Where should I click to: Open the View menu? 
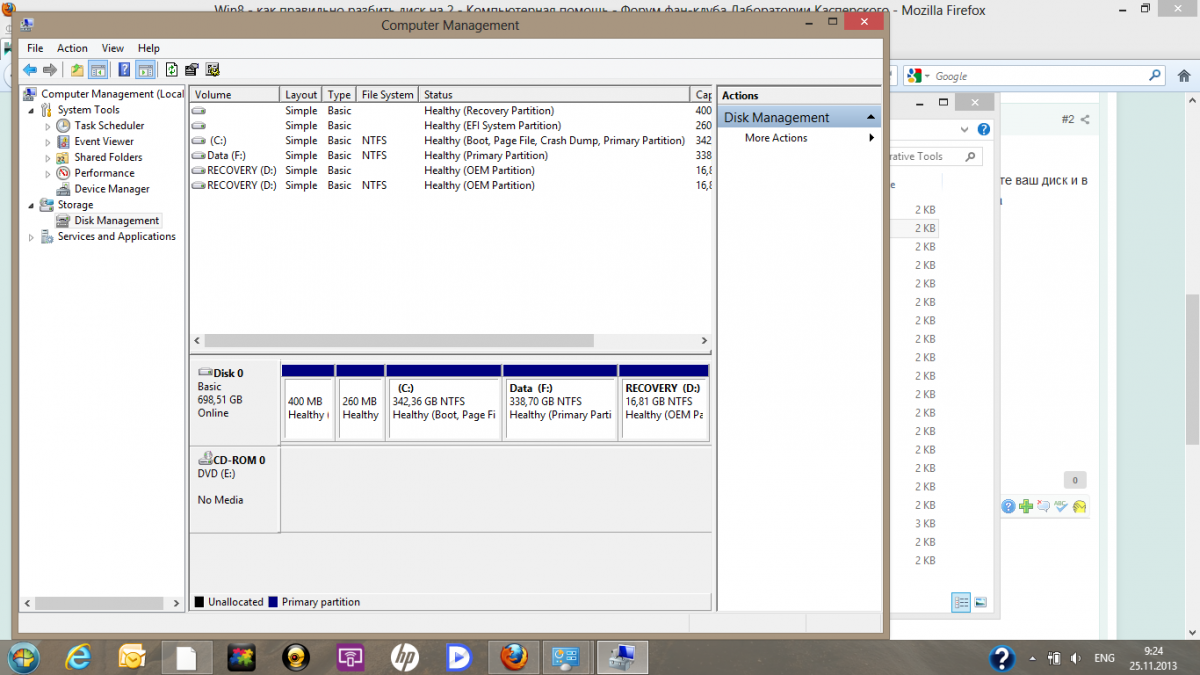[x=112, y=48]
